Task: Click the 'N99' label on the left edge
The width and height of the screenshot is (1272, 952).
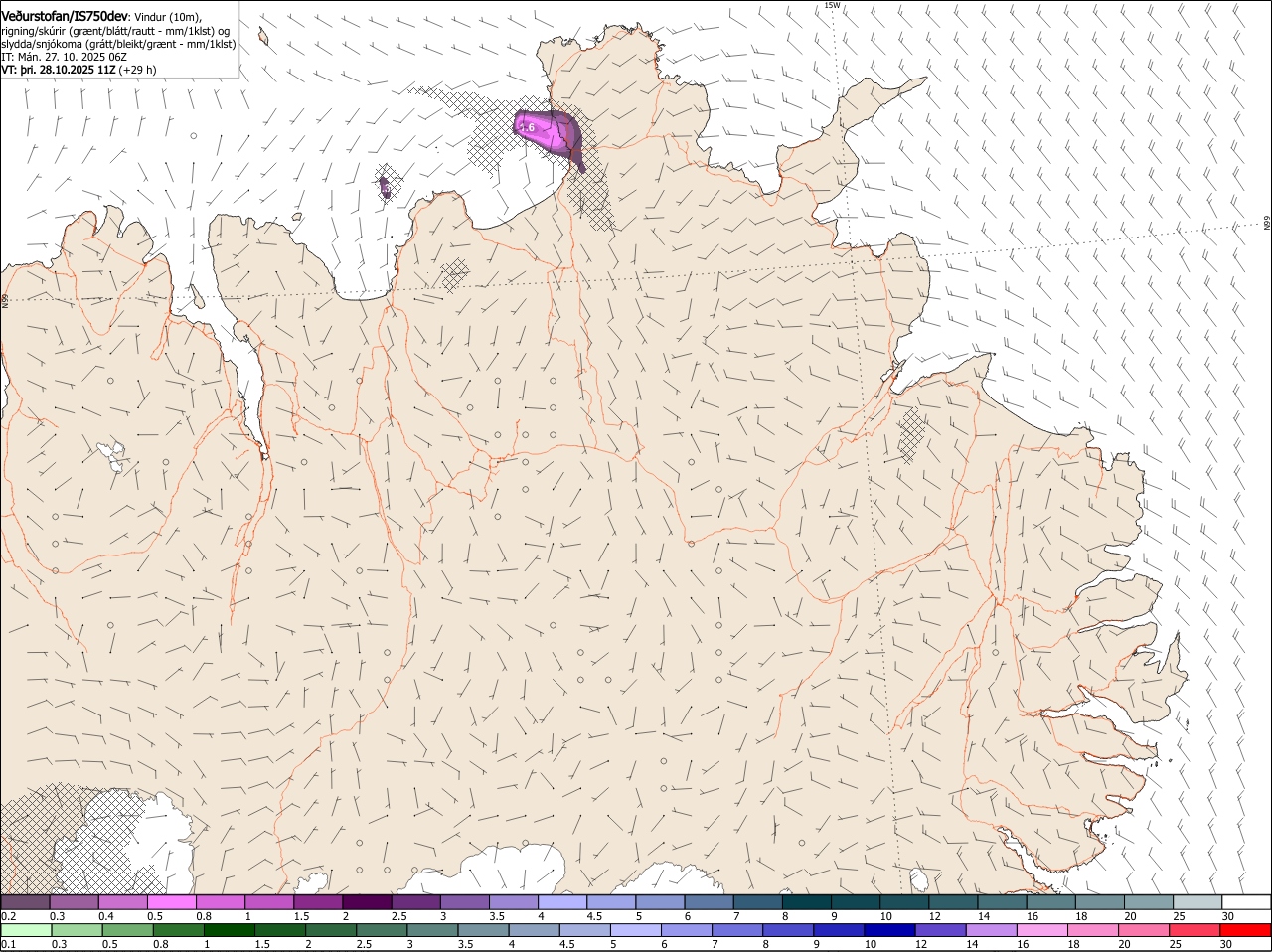Action: [5, 300]
